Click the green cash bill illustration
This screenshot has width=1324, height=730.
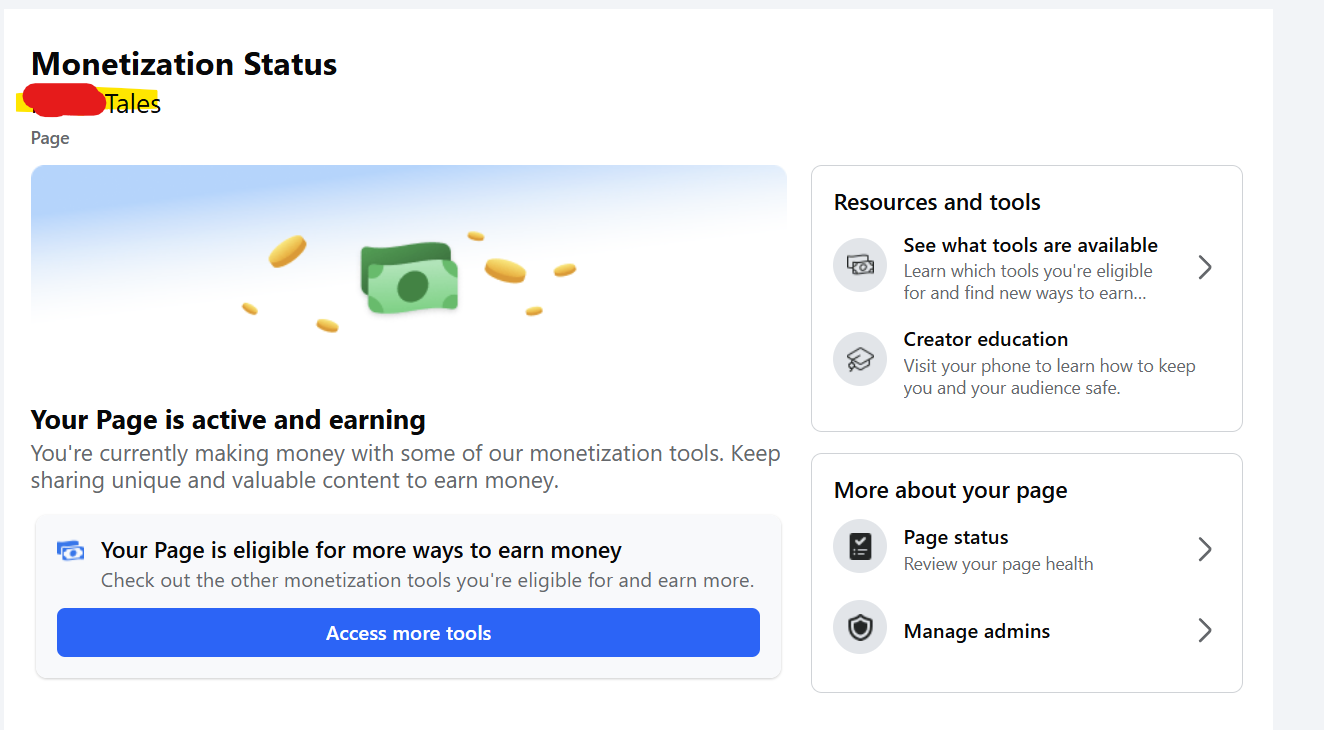pyautogui.click(x=410, y=279)
